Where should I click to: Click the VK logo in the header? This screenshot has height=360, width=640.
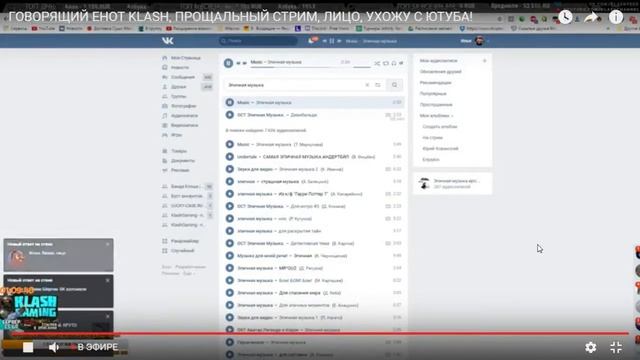(x=167, y=41)
